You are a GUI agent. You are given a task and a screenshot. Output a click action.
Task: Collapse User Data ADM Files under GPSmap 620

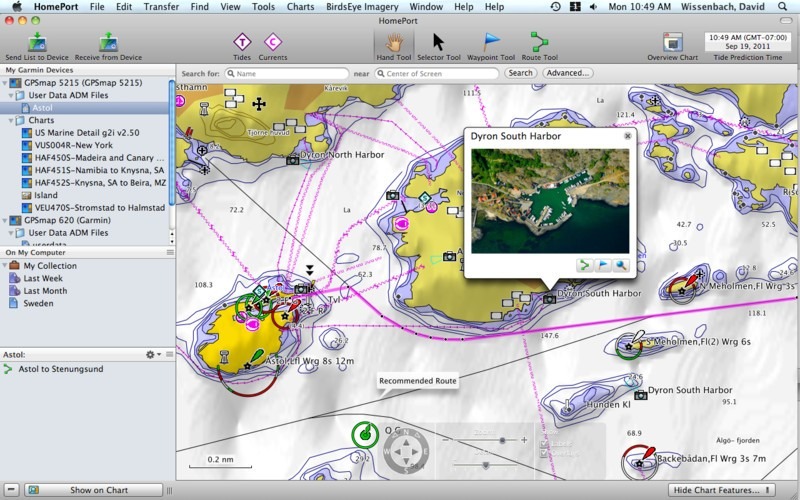pos(11,233)
